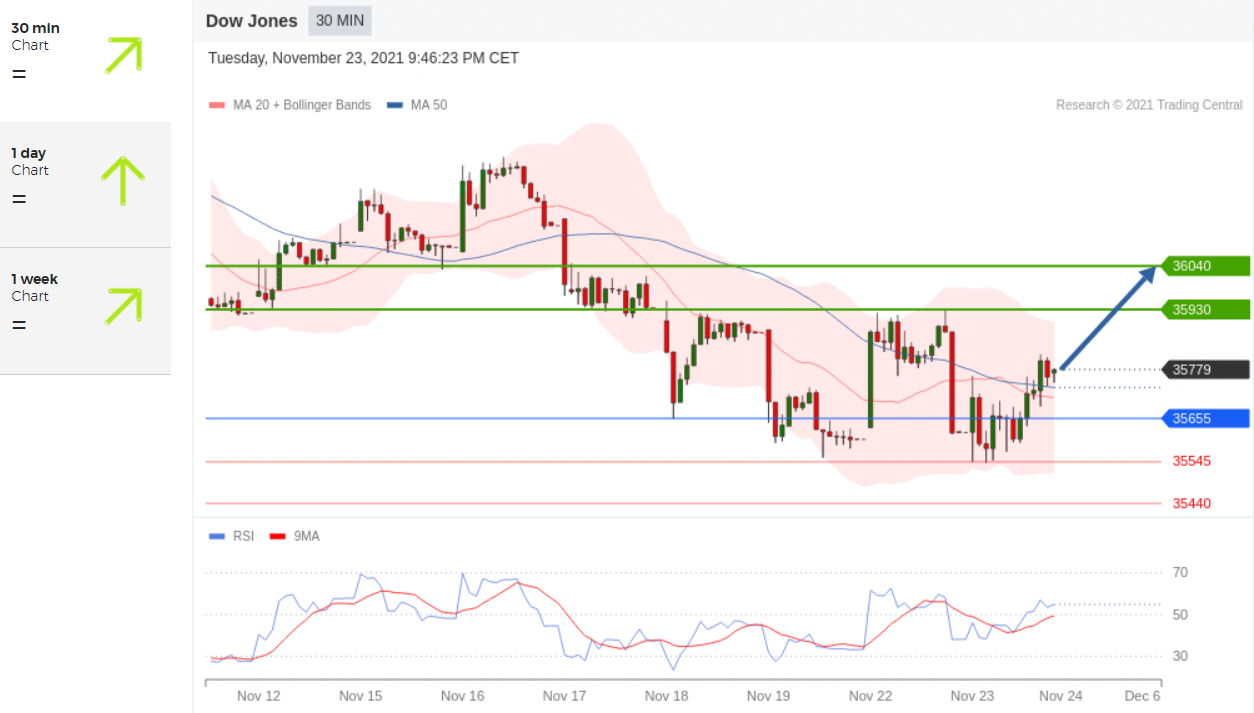Click the 36040 resistance price label
This screenshot has height=713, width=1254.
(x=1204, y=266)
